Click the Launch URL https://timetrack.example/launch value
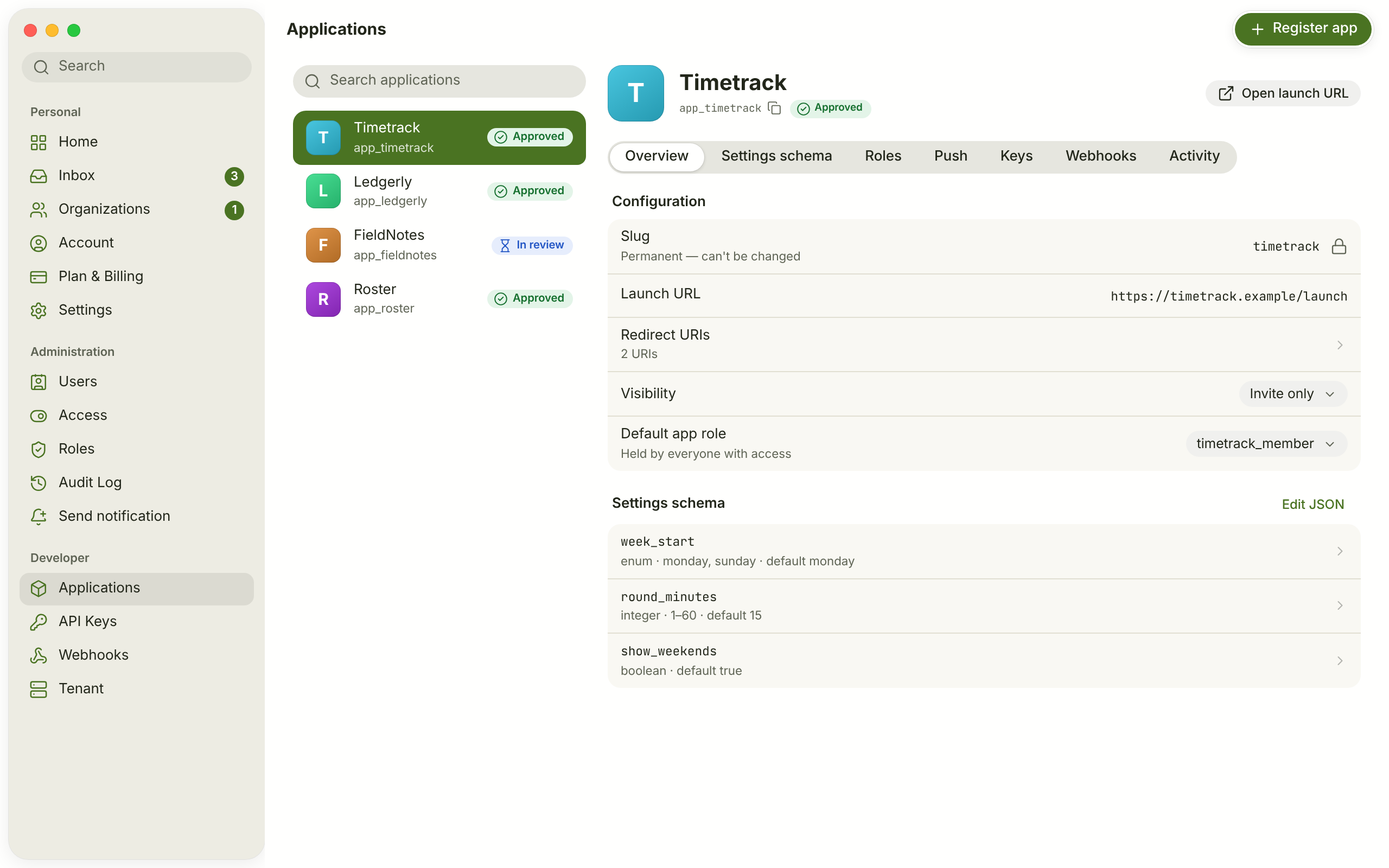This screenshot has width=1389, height=868. (1228, 296)
